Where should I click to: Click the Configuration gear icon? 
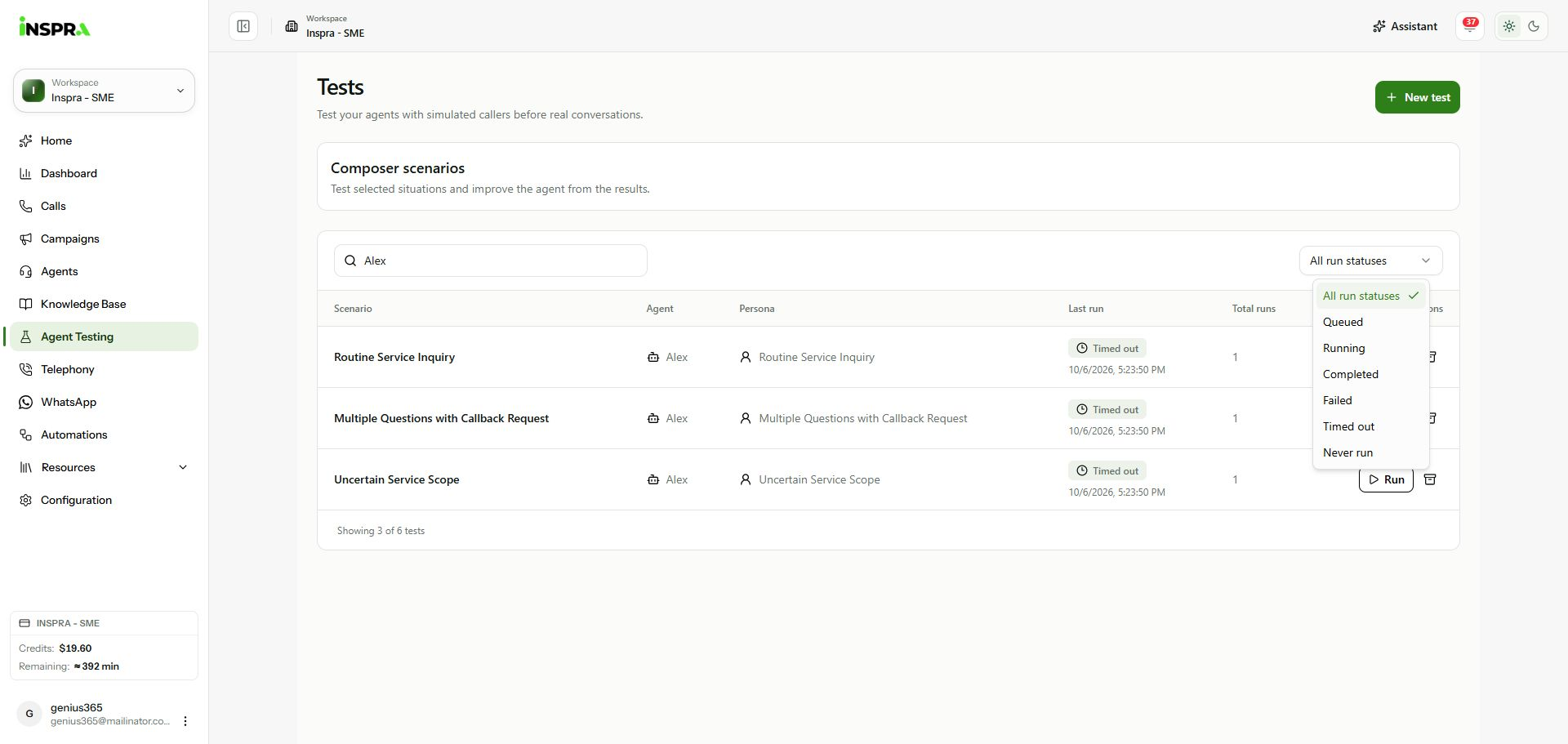tap(25, 500)
